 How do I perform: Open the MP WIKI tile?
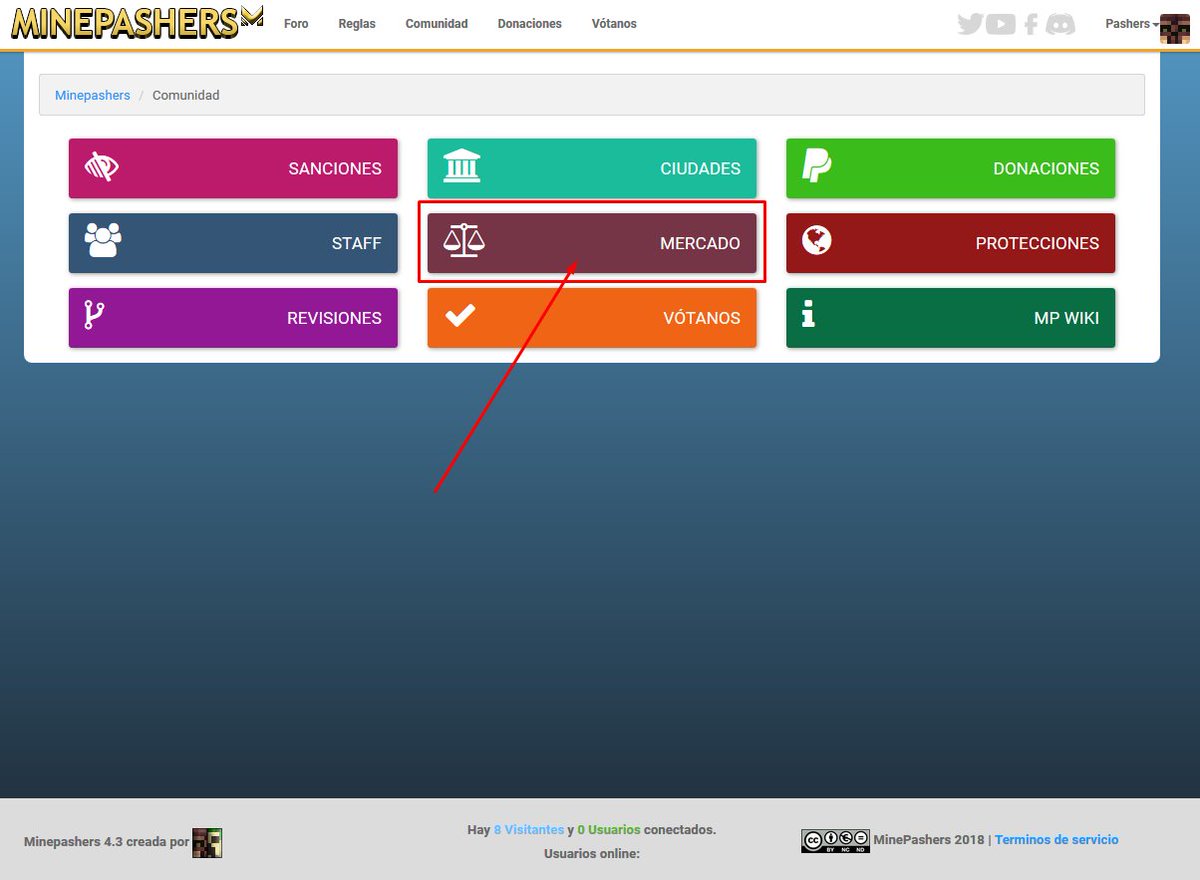coord(951,318)
